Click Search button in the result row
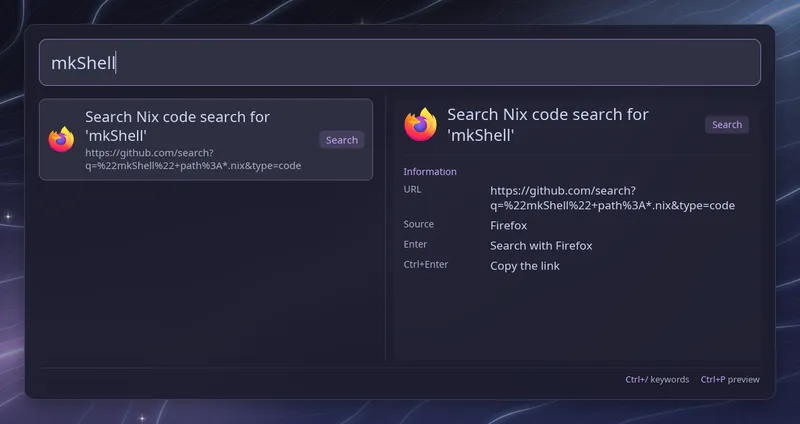800x424 pixels. click(342, 140)
